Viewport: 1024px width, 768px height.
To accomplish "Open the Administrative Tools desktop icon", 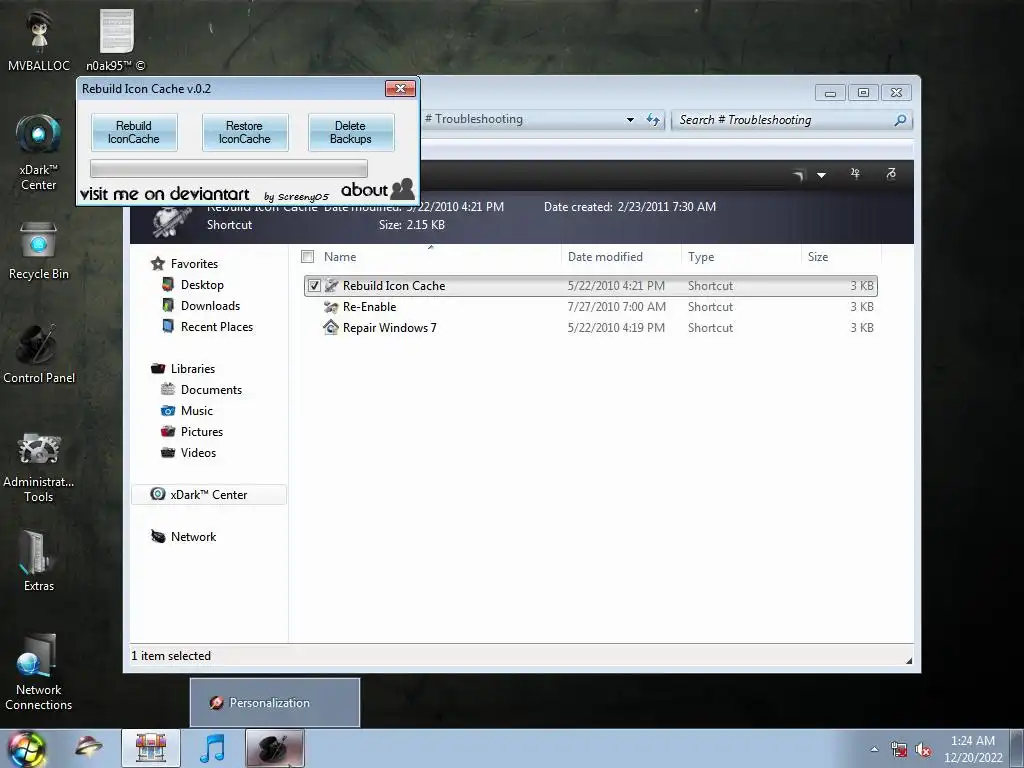I will tap(39, 468).
